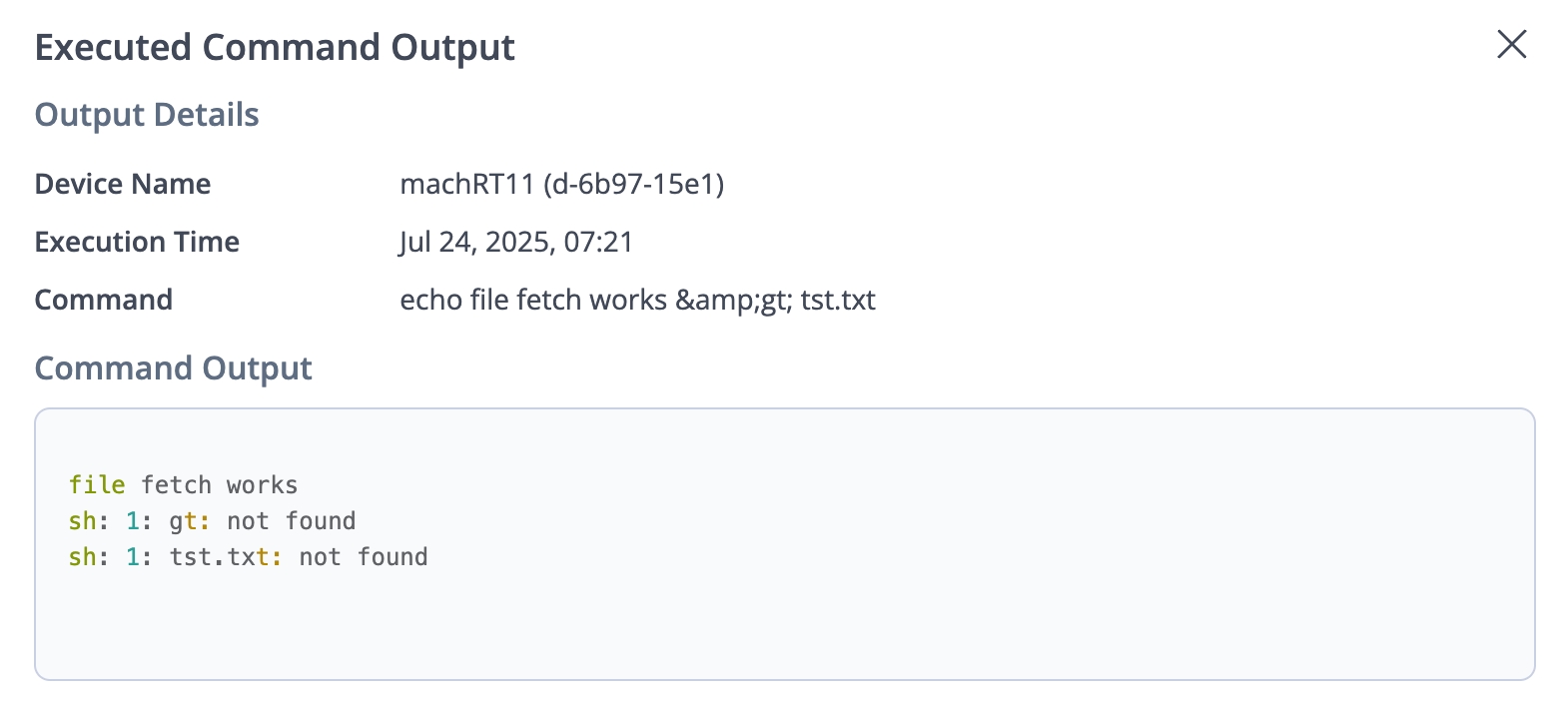1568x707 pixels.
Task: Click the Command field label
Action: click(104, 300)
